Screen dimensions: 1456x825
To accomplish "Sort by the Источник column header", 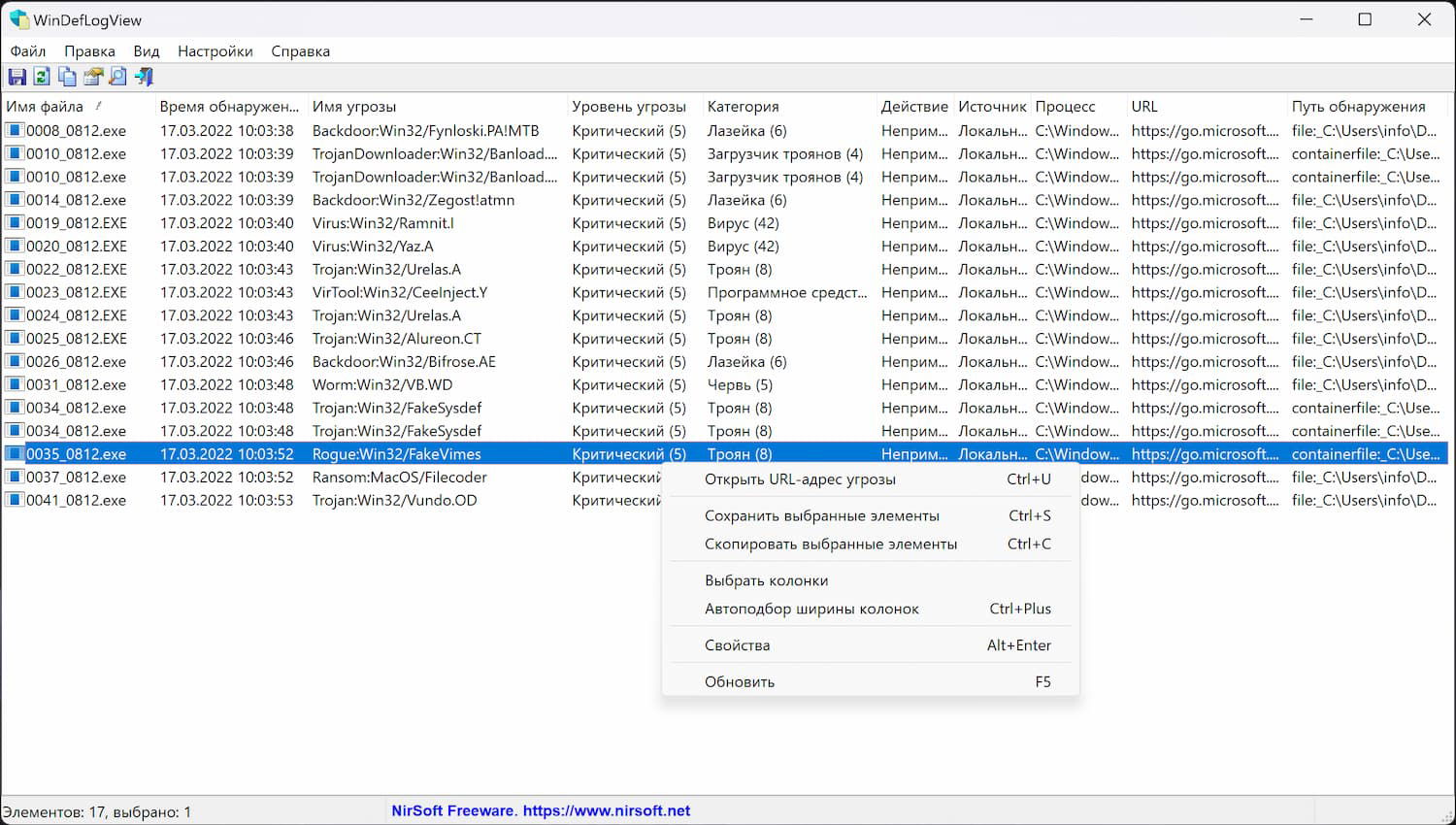I will tap(992, 107).
